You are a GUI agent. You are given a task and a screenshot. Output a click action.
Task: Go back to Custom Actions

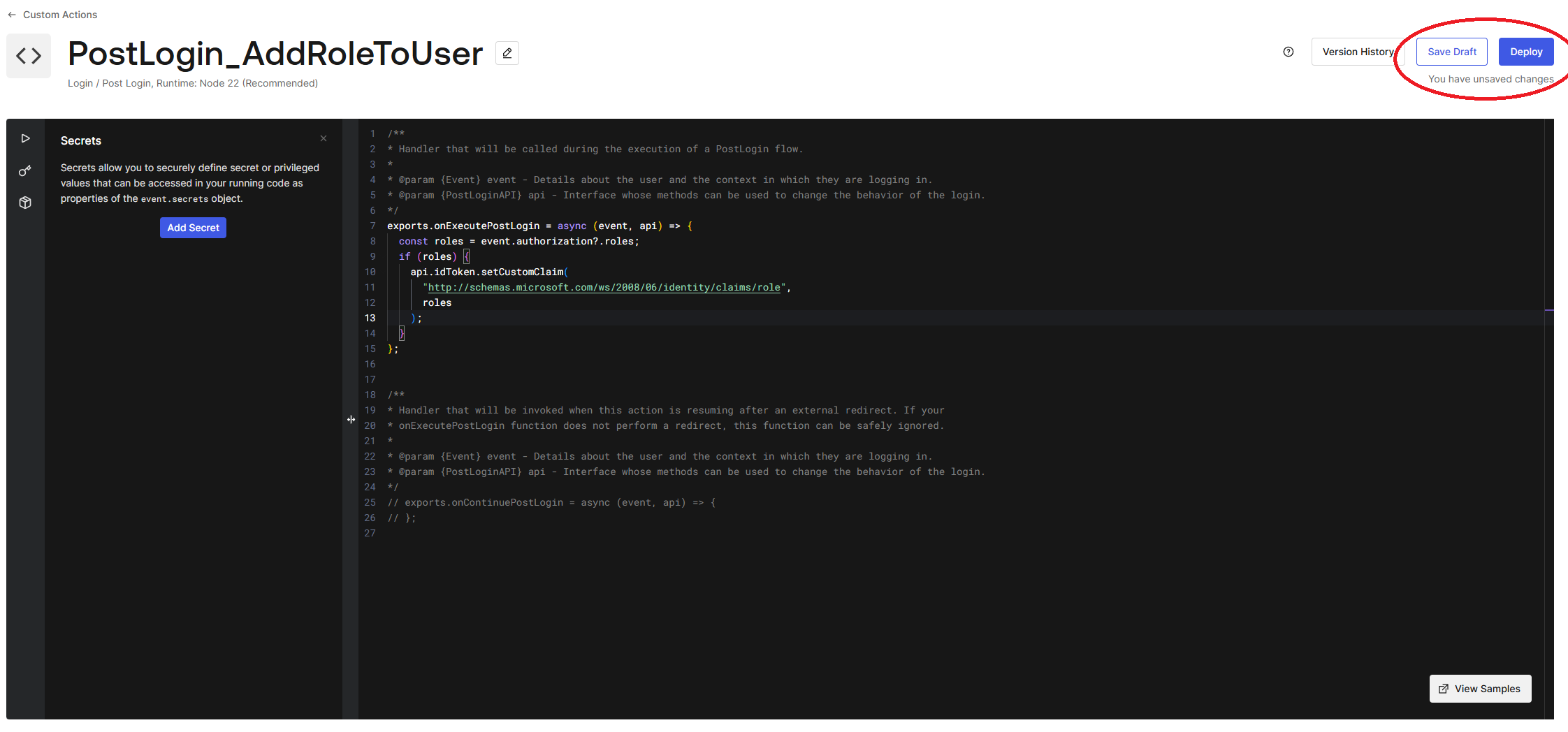click(x=52, y=15)
